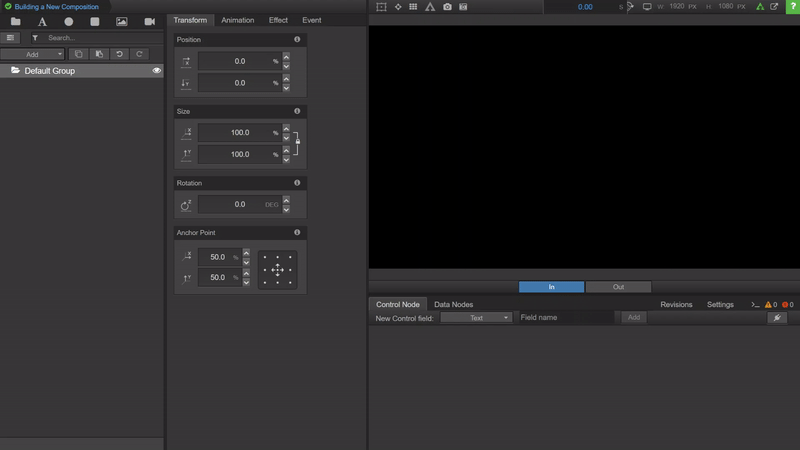The image size is (800, 450).
Task: Click the undo arrow in layer toolbar
Action: click(120, 54)
